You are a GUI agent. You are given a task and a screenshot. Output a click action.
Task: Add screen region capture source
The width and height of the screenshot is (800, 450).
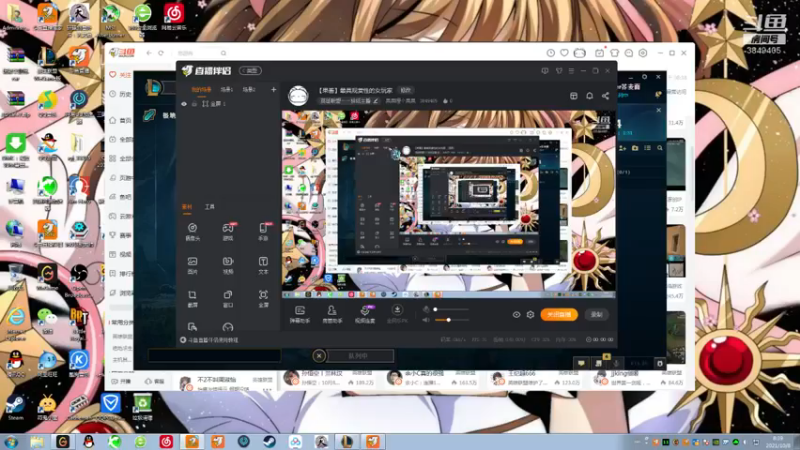pos(192,299)
